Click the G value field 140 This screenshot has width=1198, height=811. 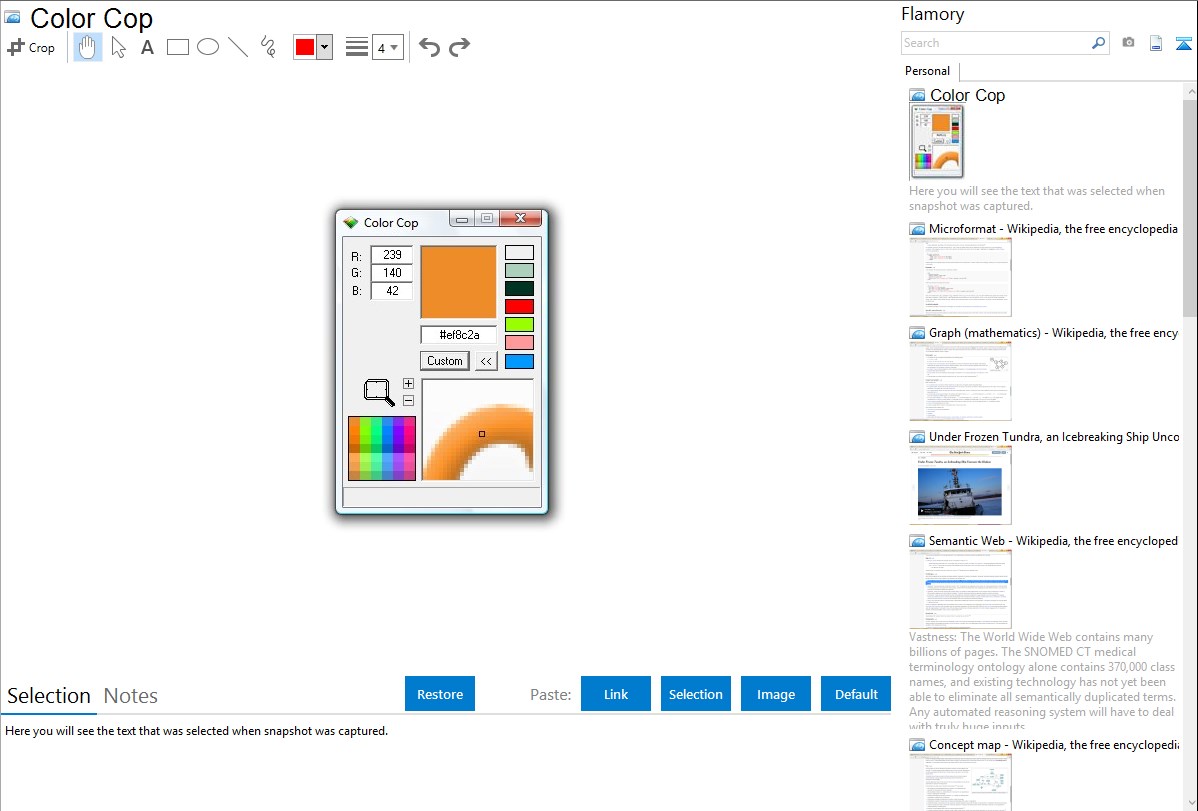pyautogui.click(x=392, y=273)
